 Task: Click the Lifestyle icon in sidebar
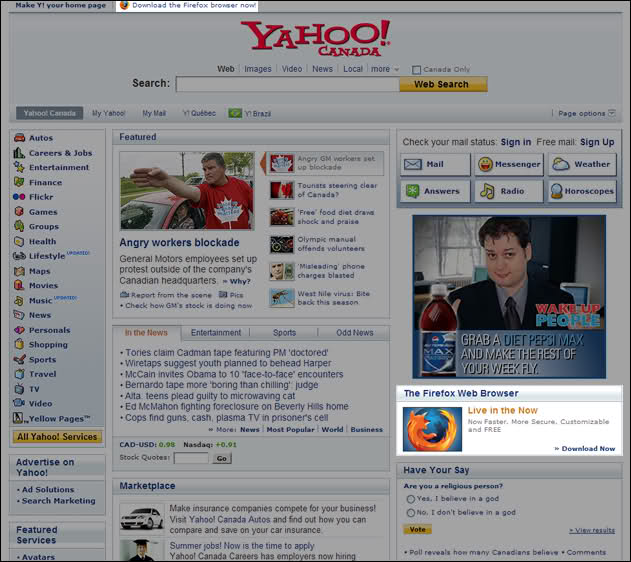coord(19,256)
